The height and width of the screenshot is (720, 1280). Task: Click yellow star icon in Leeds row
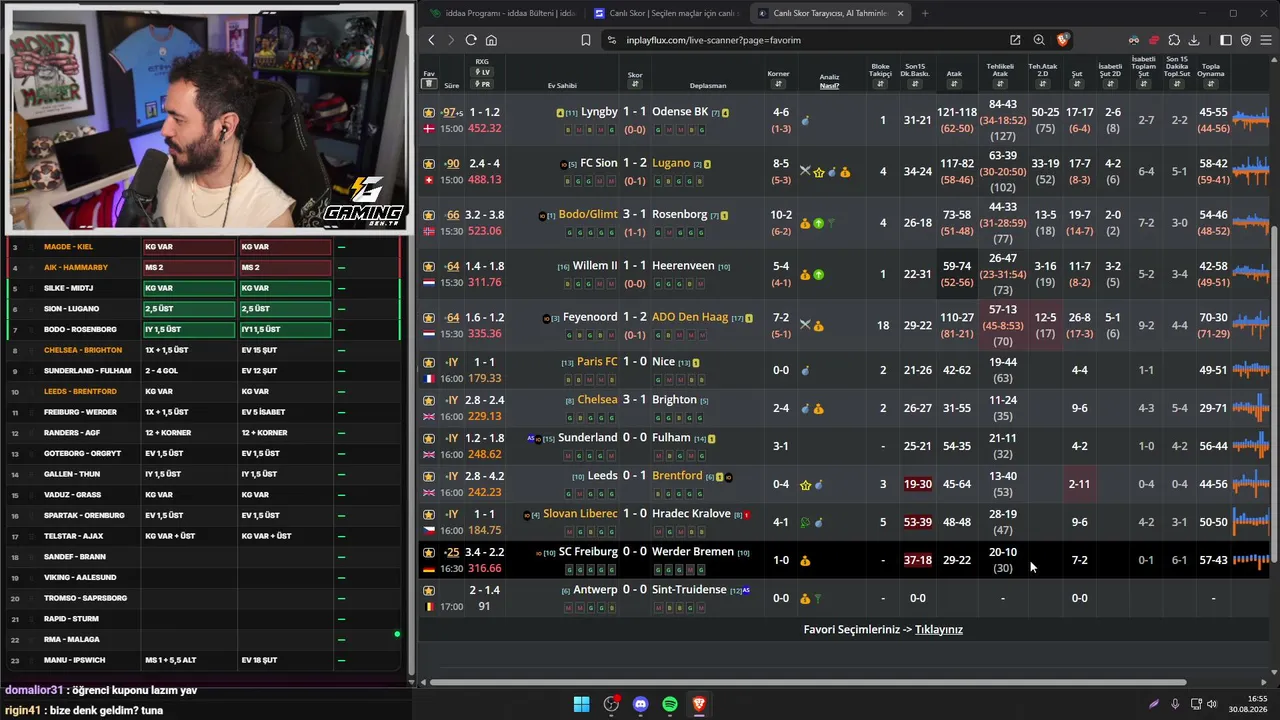(x=805, y=485)
